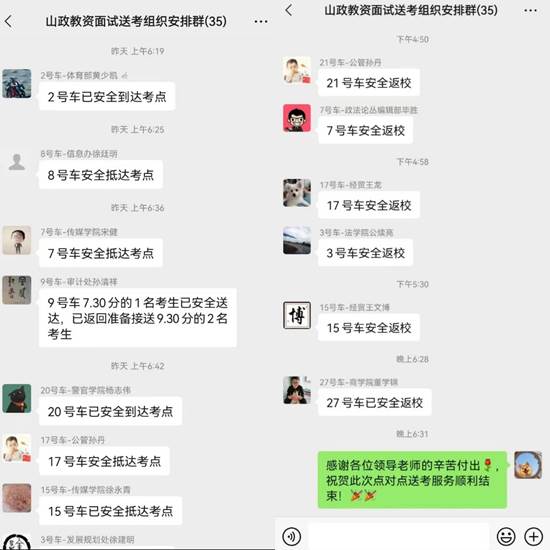Tap the red cartoon avatar of 7号车 sender
Viewport: 550px width, 550px height.
tap(297, 118)
